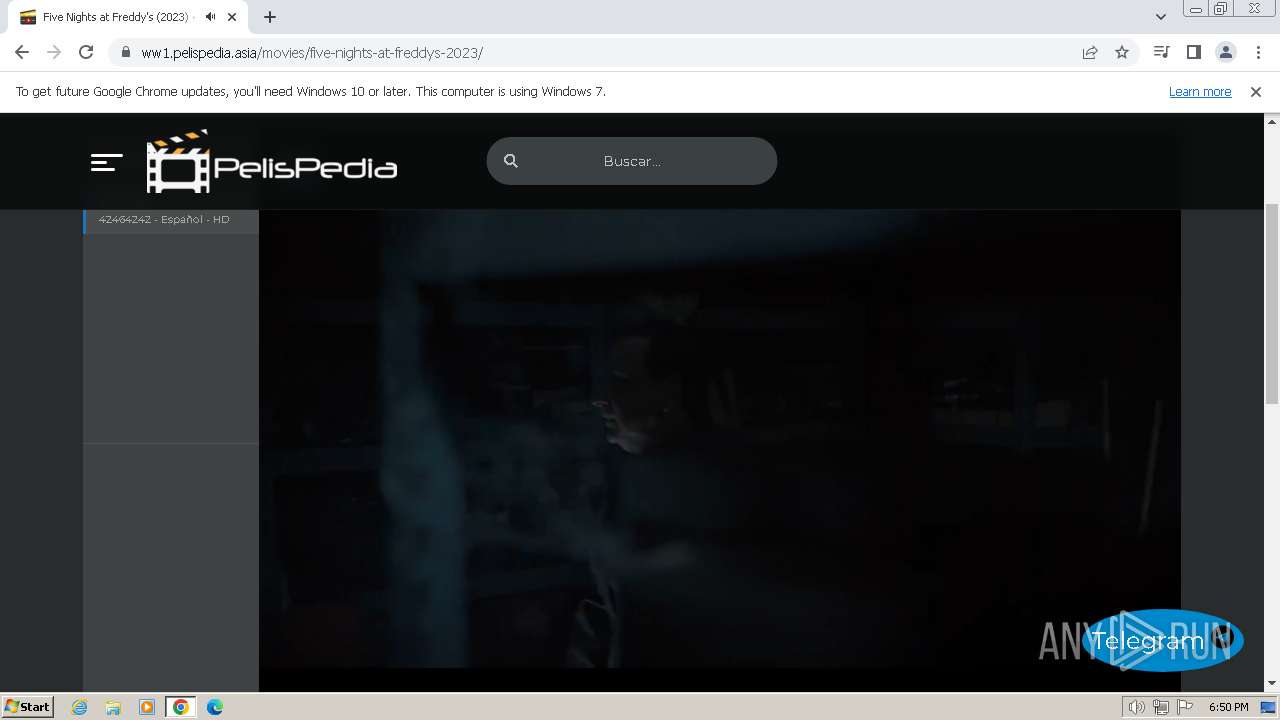Open Windows Media Player from taskbar
This screenshot has width=1280, height=720.
[x=147, y=707]
